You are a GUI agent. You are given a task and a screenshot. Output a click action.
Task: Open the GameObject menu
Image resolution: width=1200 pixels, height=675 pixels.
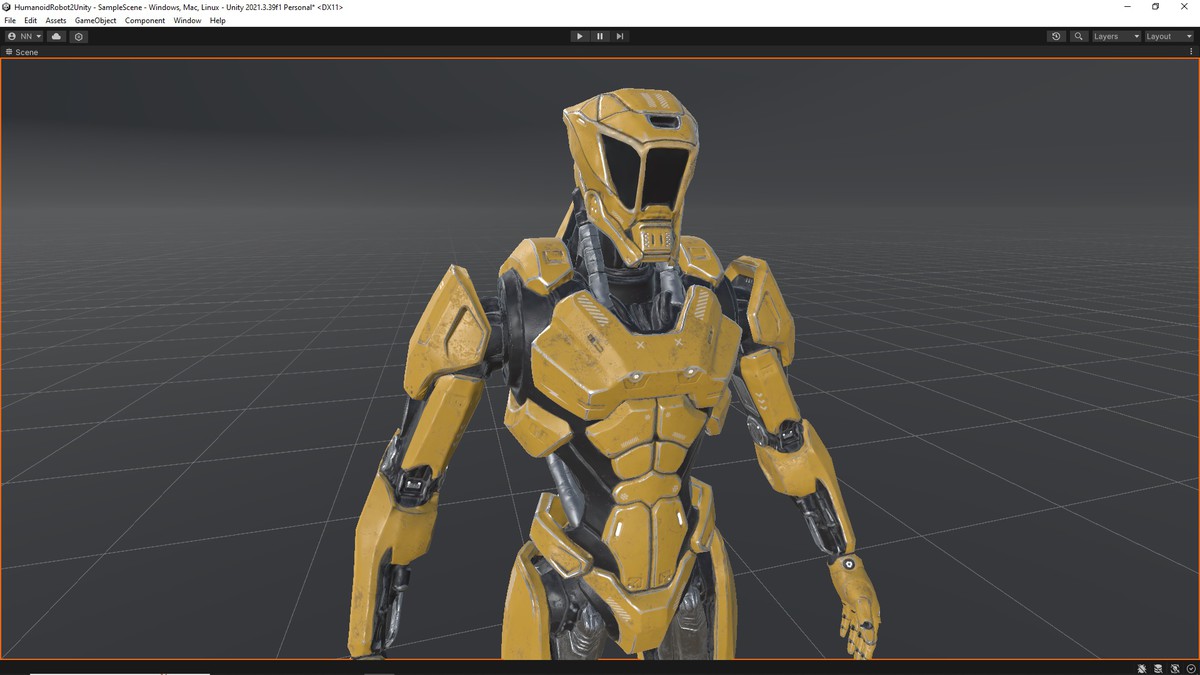[x=95, y=20]
